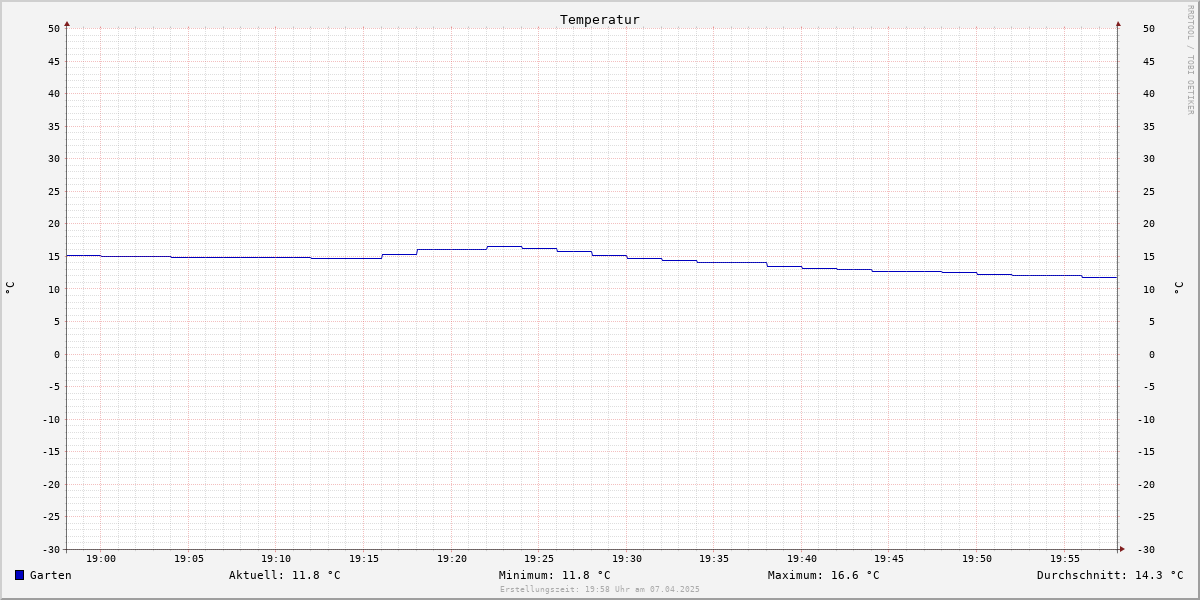Click the blue Garten legend color square
The image size is (1200, 600).
point(19,575)
